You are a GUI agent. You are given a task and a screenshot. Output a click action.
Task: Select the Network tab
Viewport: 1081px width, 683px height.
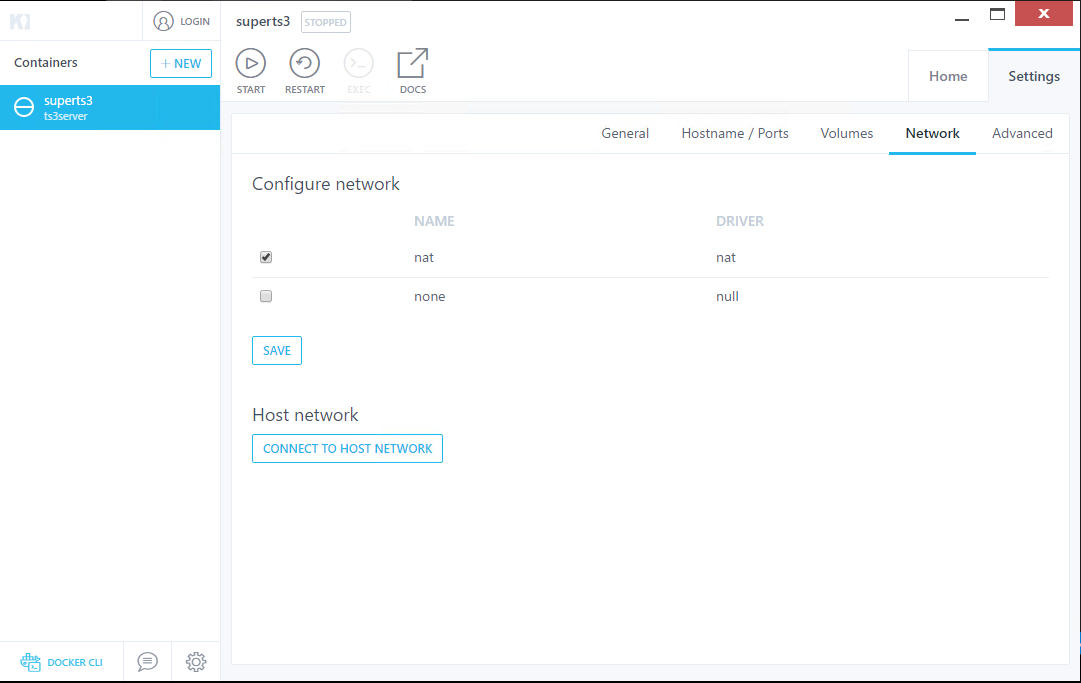point(932,134)
